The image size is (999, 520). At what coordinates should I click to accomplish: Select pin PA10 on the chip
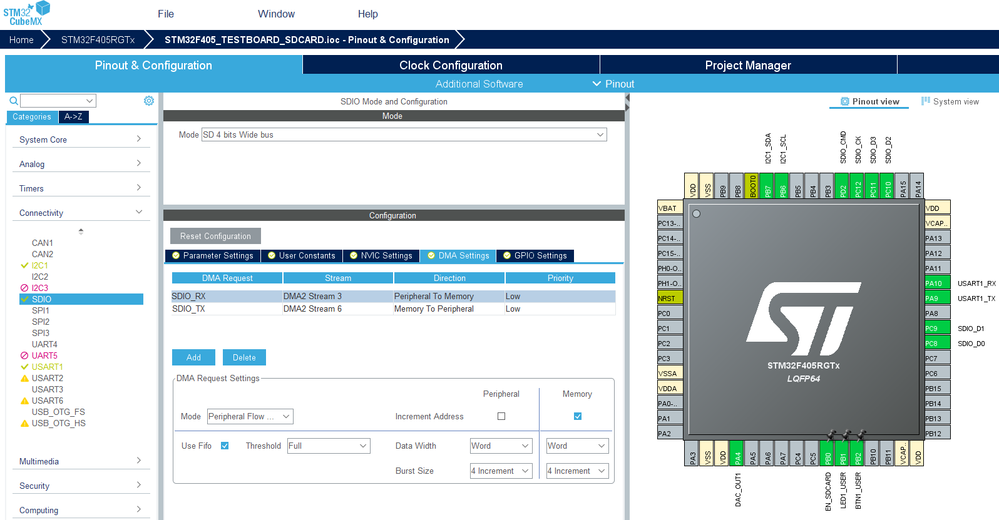(x=937, y=283)
